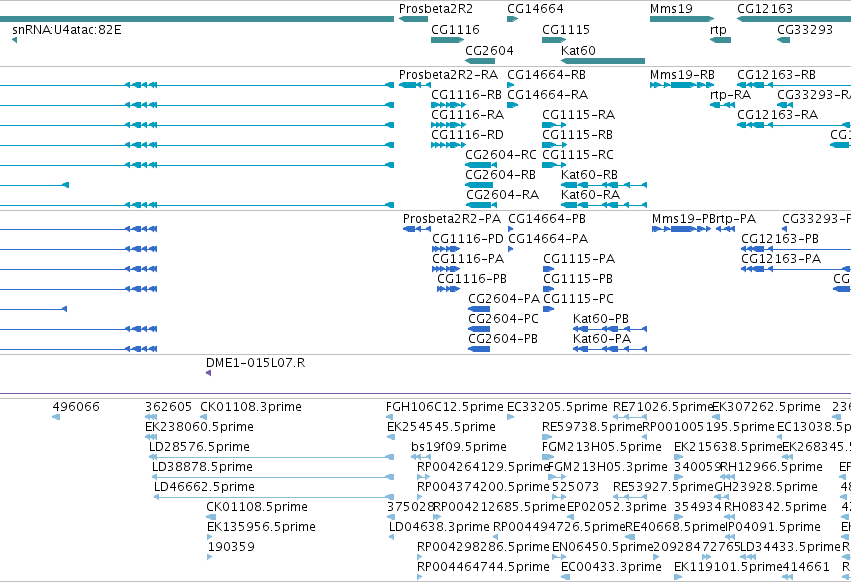The width and height of the screenshot is (851, 582).
Task: Select the Mms19-RB transcript label
Action: tap(682, 74)
